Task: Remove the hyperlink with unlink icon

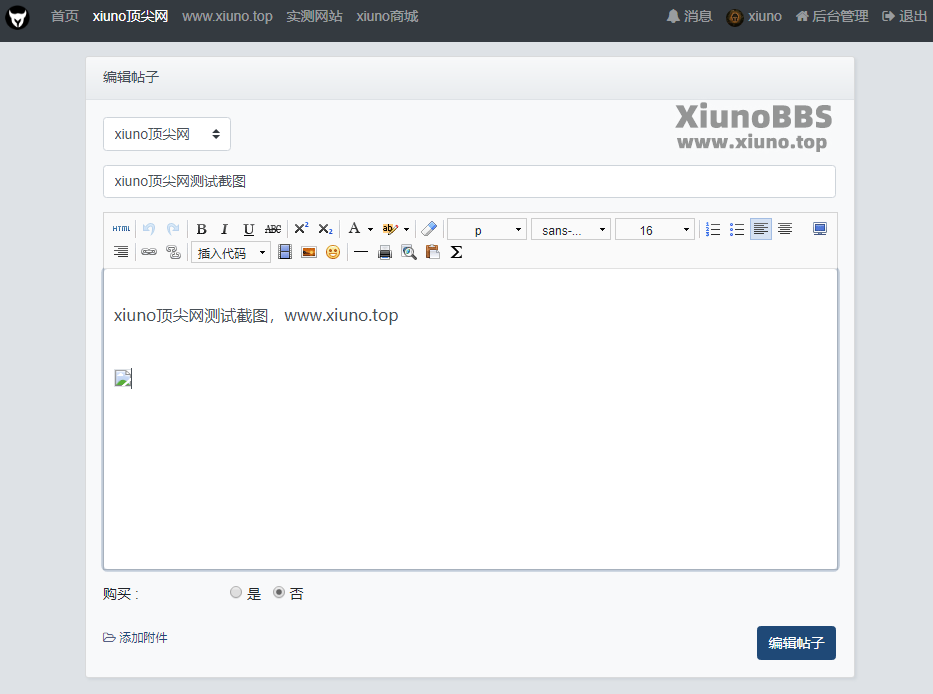Action: pos(173,252)
